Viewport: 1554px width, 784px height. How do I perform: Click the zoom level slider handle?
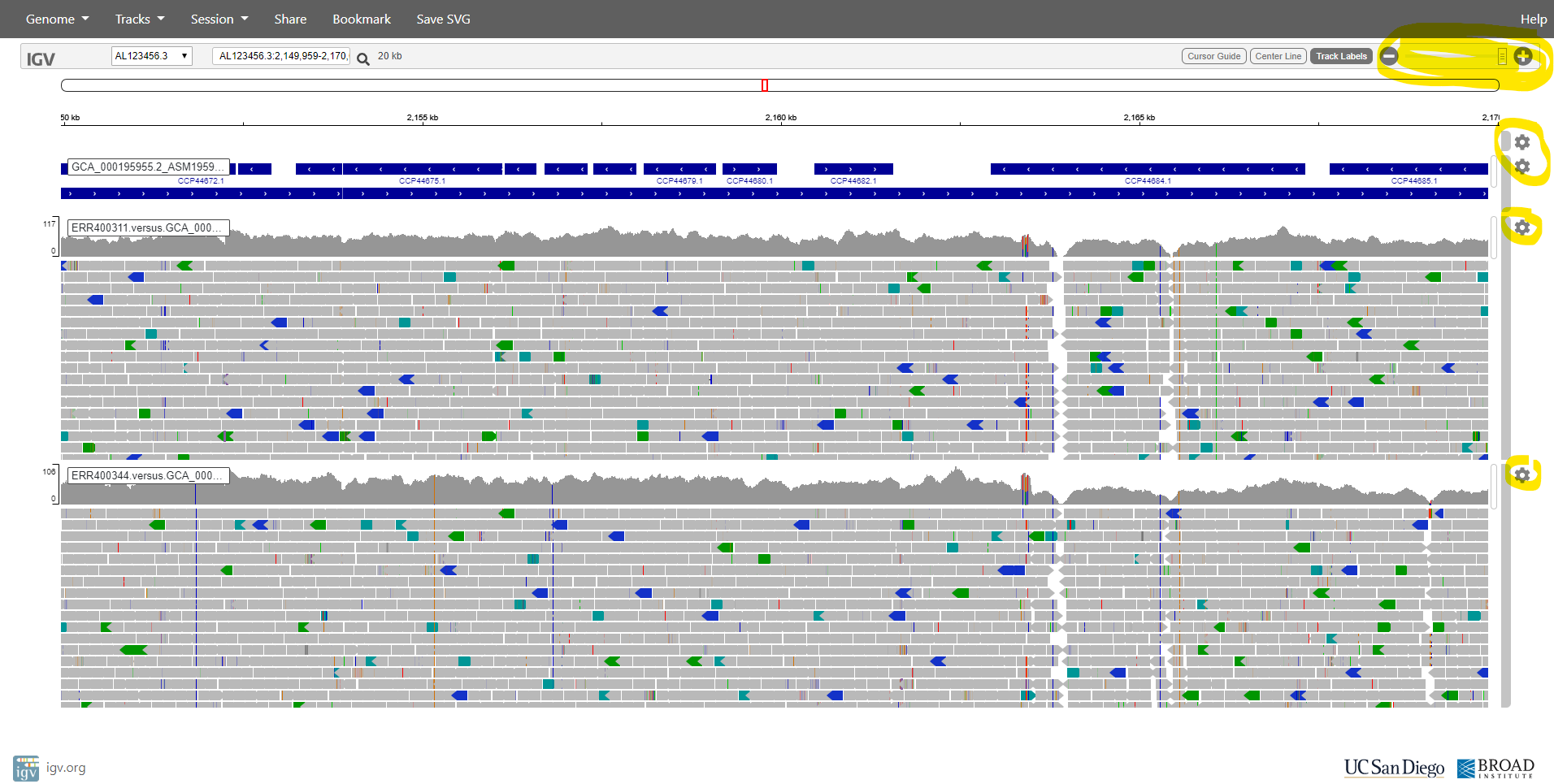[1502, 56]
